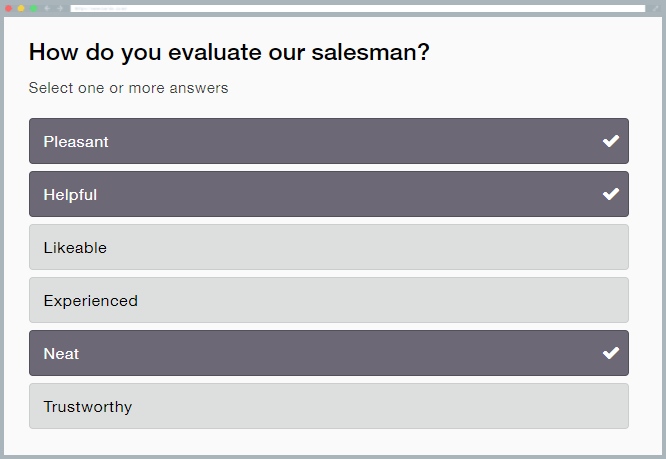This screenshot has width=666, height=459.
Task: Go back with the browser back arrow
Action: tap(47, 8)
